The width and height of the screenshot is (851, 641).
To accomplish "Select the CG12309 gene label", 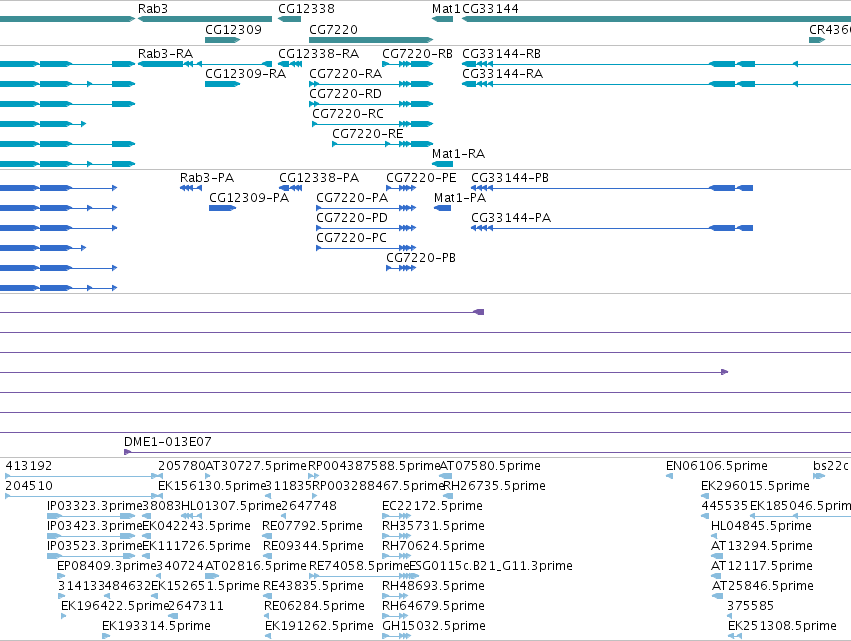I will tap(233, 29).
